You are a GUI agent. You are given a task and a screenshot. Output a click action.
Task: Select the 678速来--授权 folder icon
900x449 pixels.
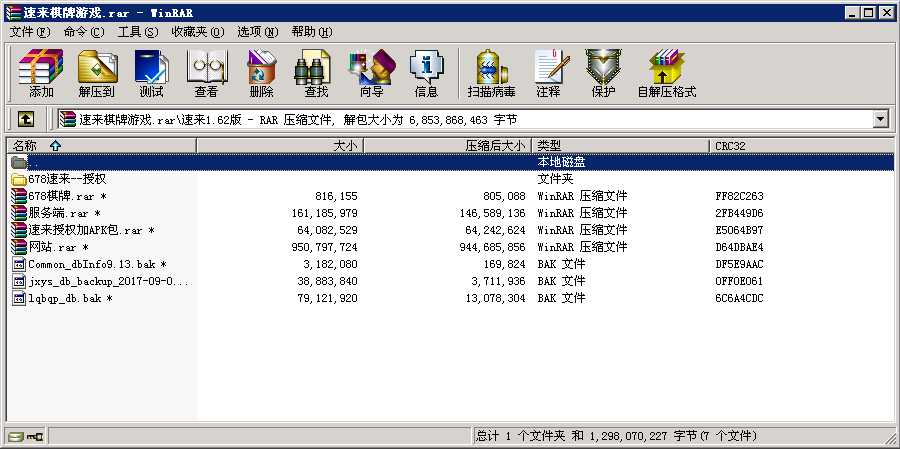pyautogui.click(x=19, y=179)
